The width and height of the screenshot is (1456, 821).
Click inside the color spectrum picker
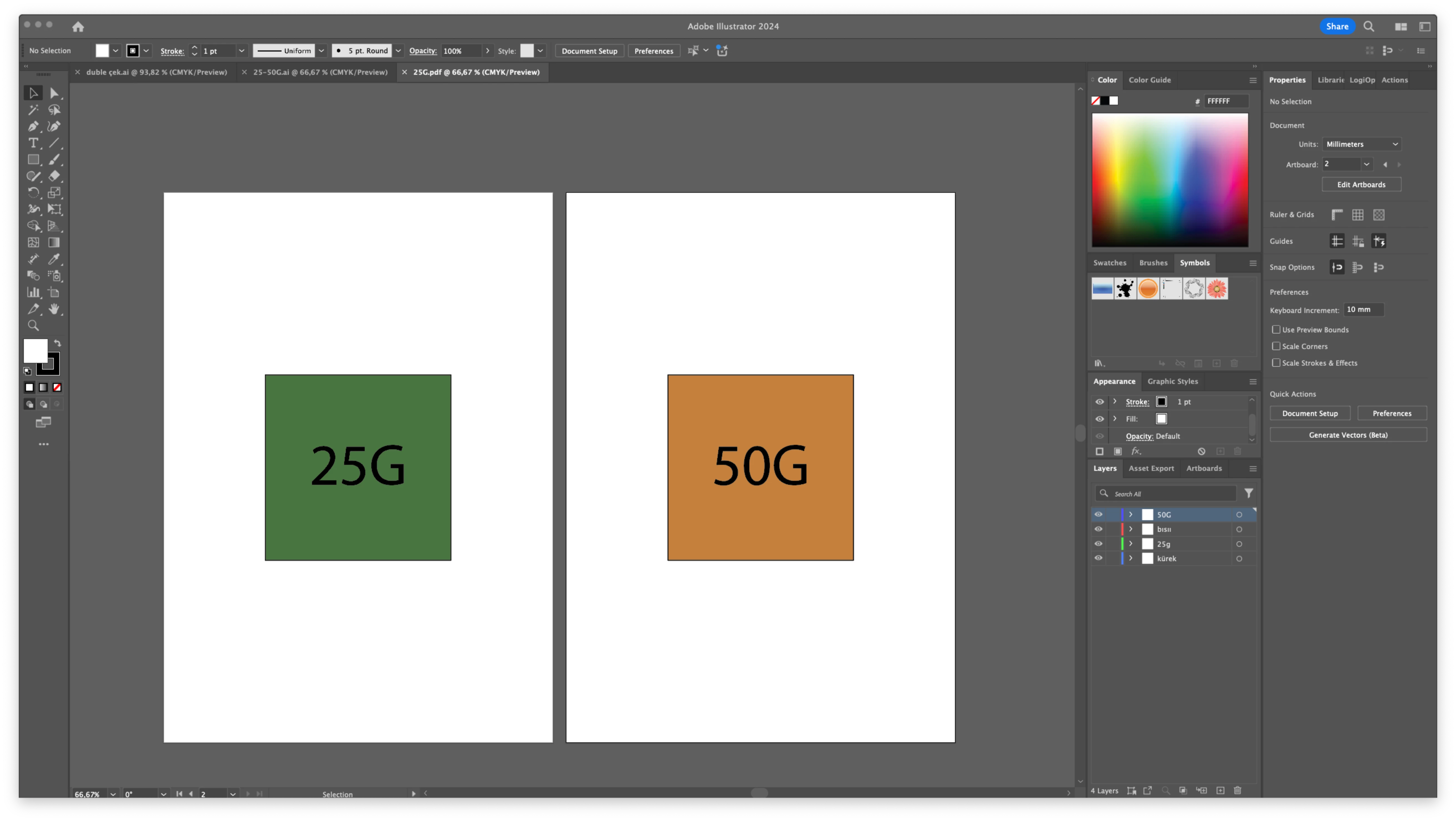1169,180
